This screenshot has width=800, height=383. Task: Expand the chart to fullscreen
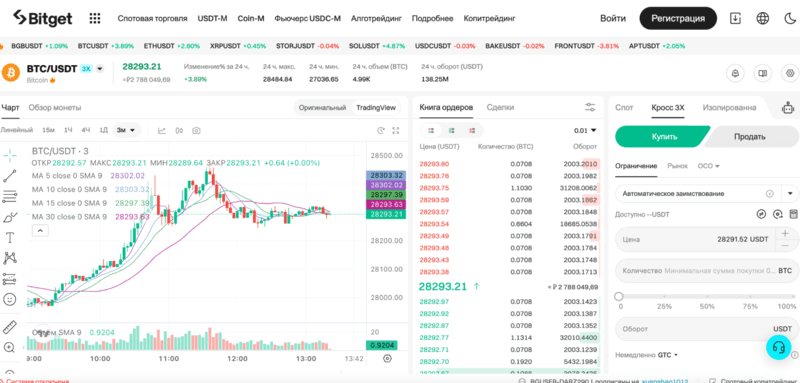[395, 131]
